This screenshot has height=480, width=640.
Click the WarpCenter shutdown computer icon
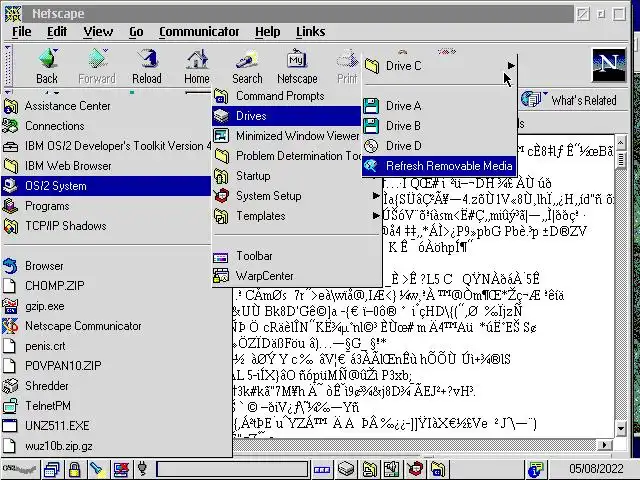(x=121, y=469)
